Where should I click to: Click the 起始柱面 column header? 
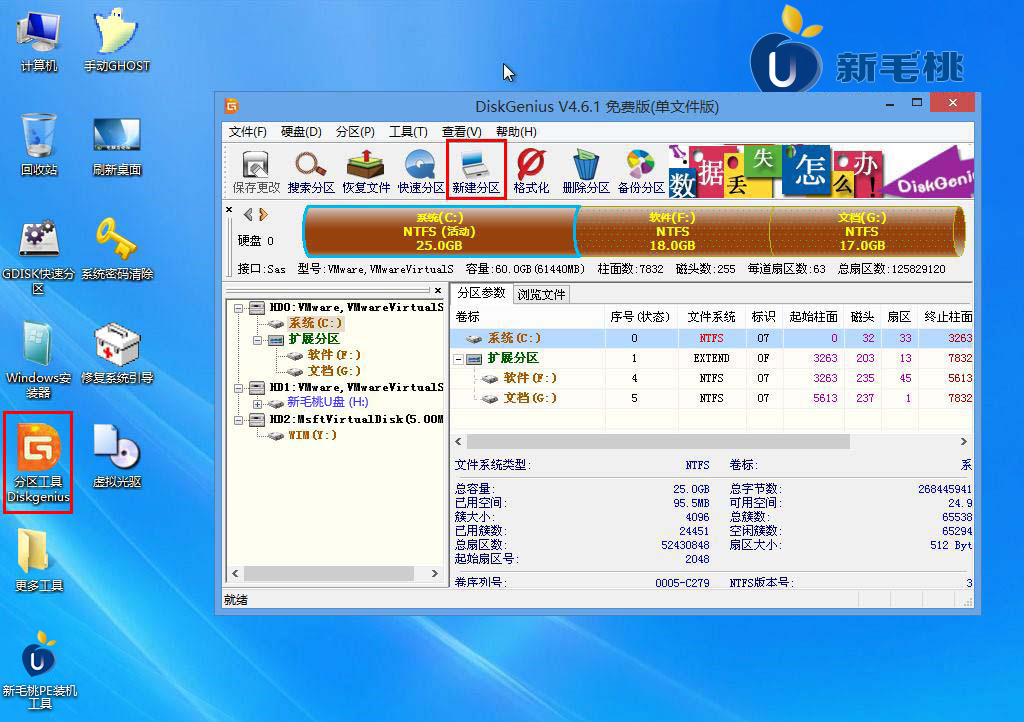click(813, 317)
